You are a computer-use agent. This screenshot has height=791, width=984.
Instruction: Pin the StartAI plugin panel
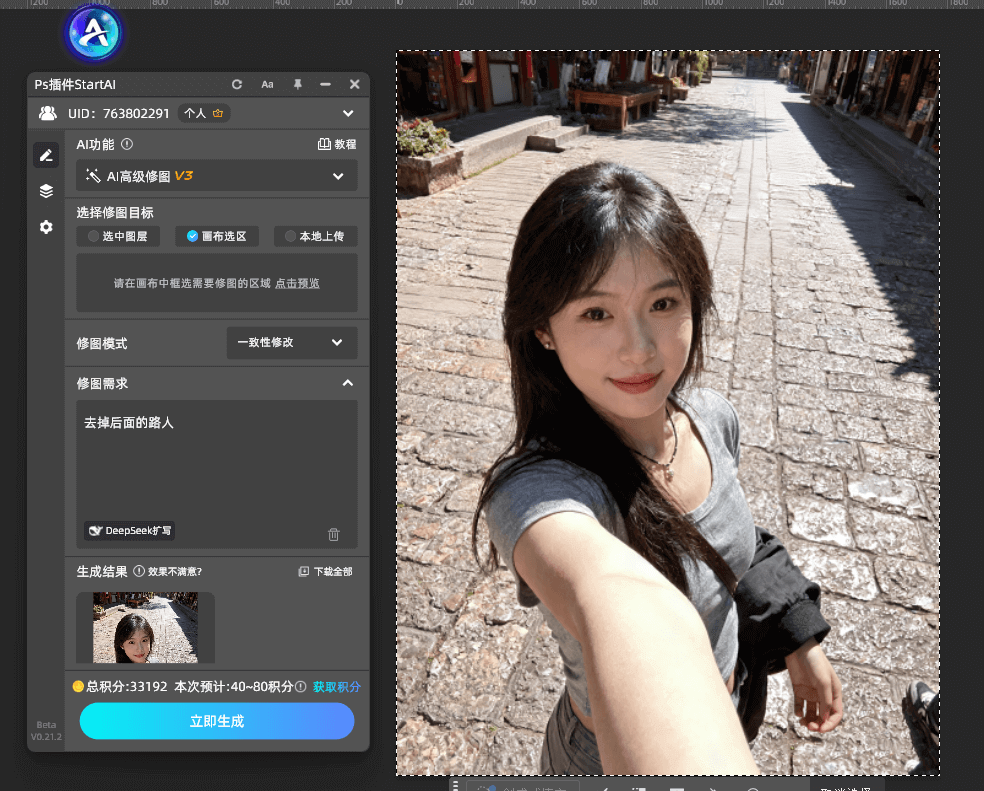click(297, 85)
